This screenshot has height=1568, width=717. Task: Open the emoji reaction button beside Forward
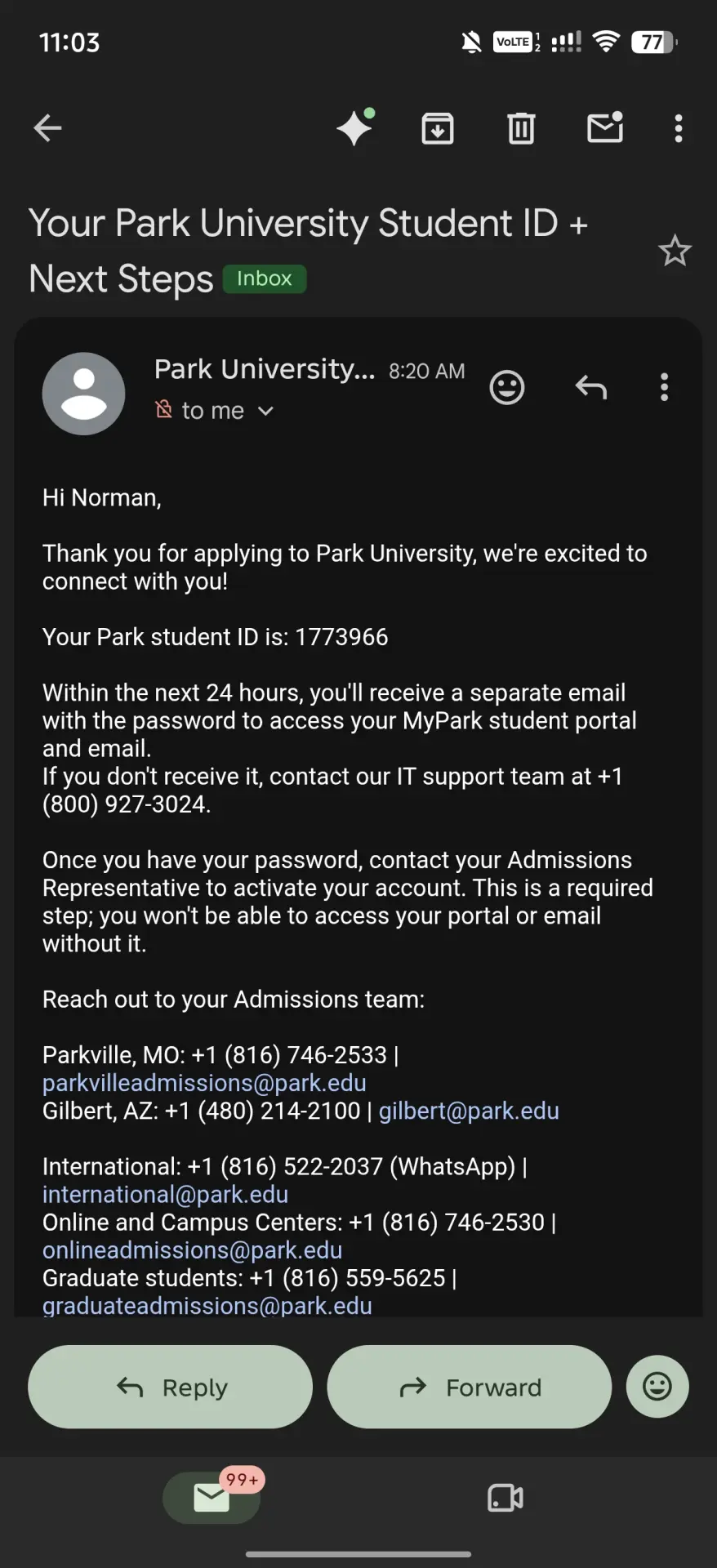[657, 1387]
